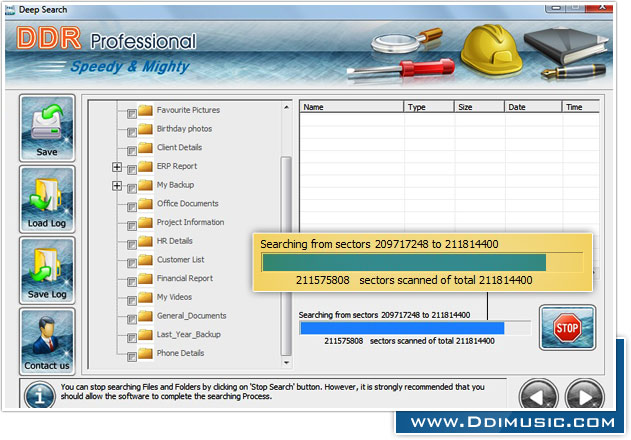Click the Save Log folder button
The width and height of the screenshot is (631, 440).
pos(47,271)
